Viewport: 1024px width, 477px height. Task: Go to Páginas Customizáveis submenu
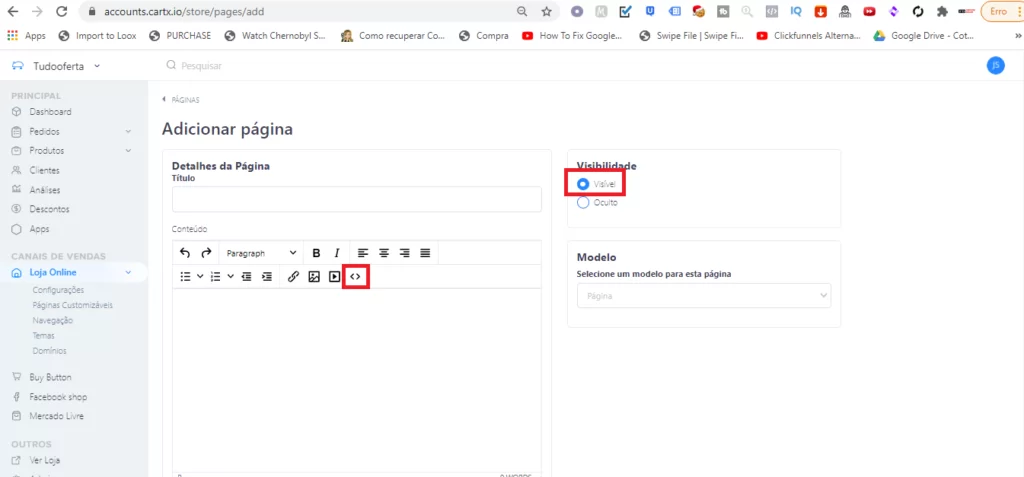point(73,305)
